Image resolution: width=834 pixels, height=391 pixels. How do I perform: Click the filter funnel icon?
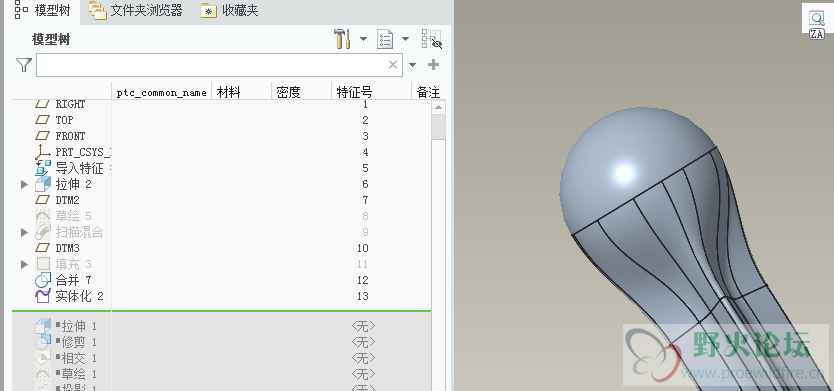point(24,65)
